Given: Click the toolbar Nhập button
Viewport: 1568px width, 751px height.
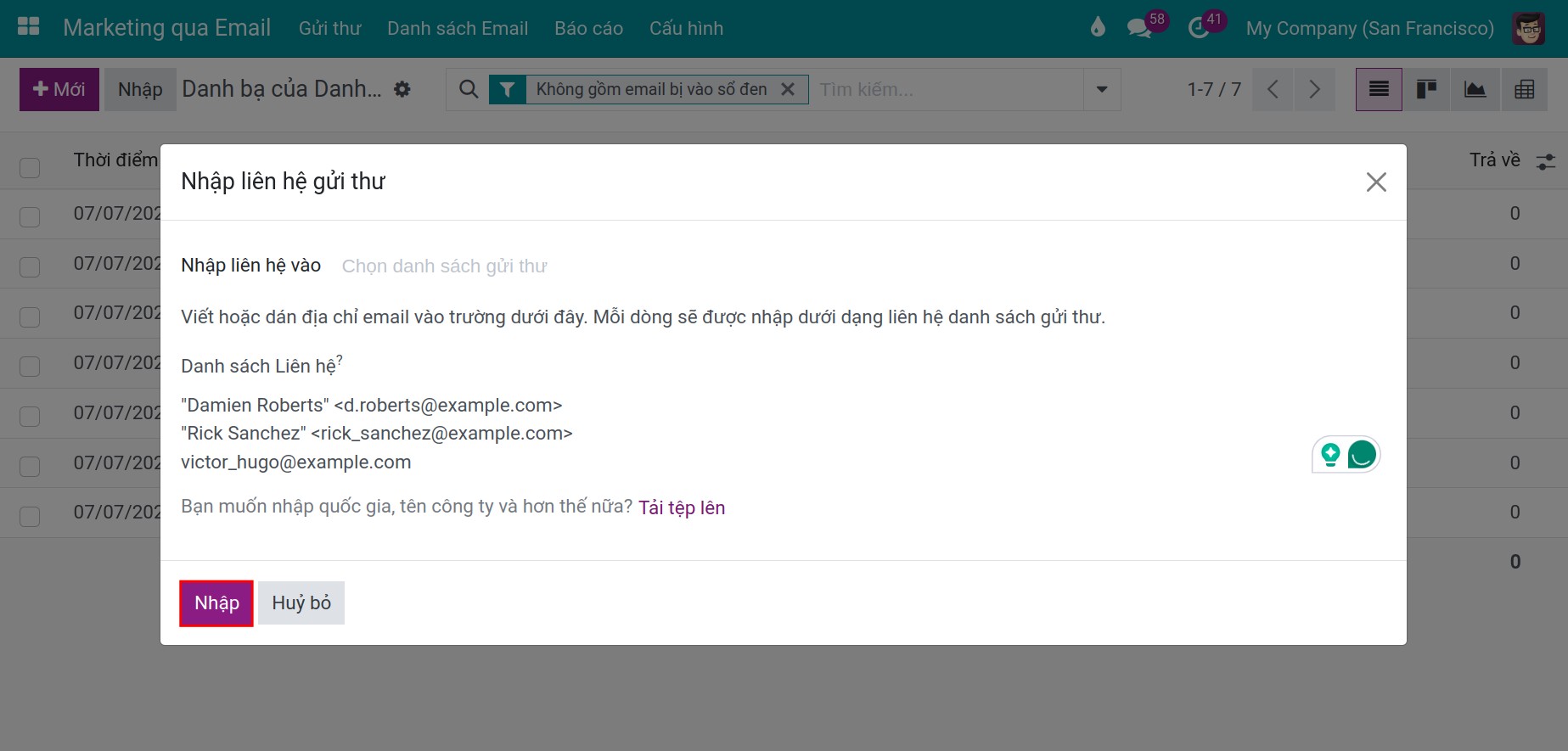Looking at the screenshot, I should click(x=140, y=89).
